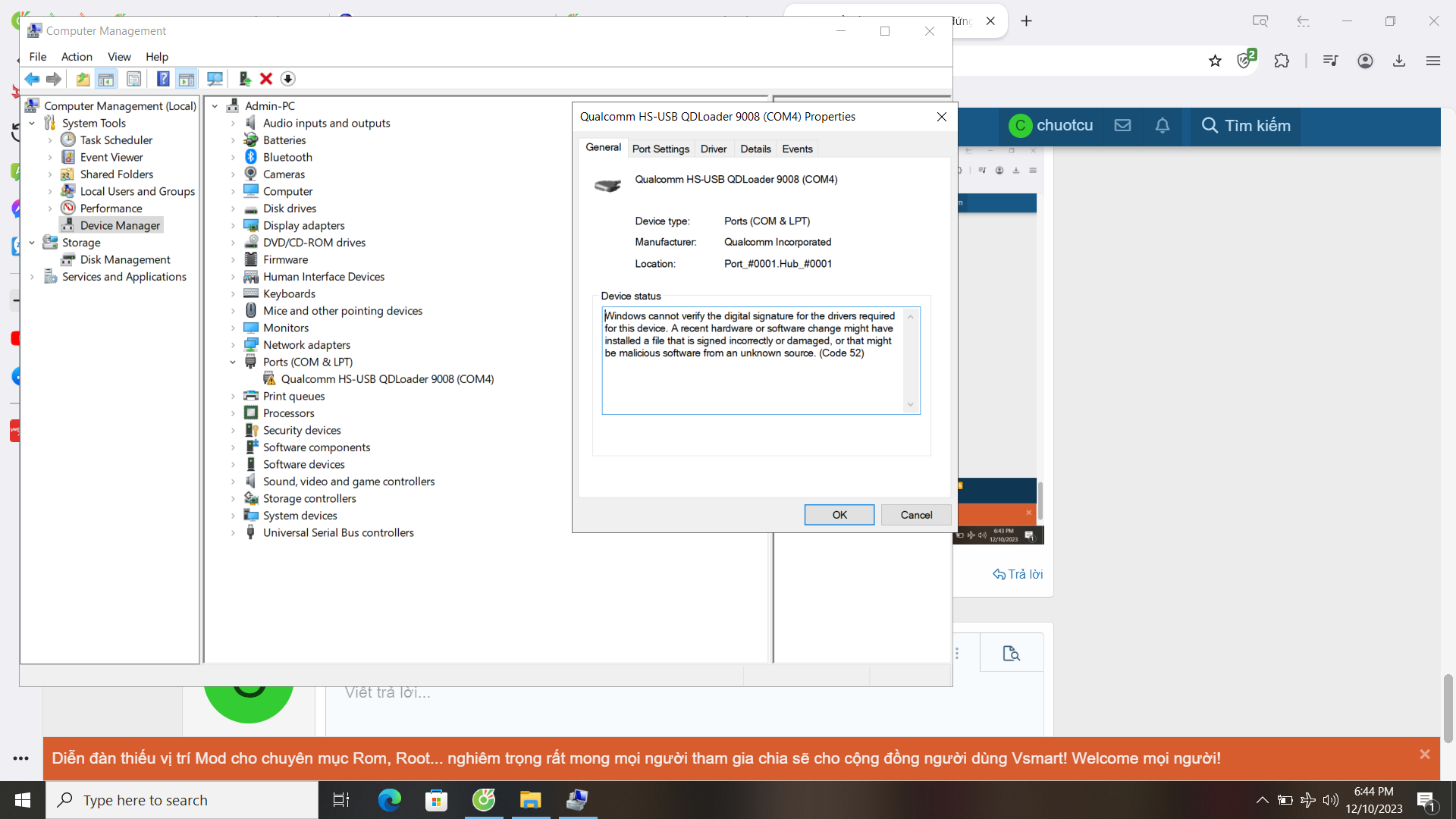Expand Universal Serial Bus controllers
This screenshot has height=819, width=1456.
[234, 533]
